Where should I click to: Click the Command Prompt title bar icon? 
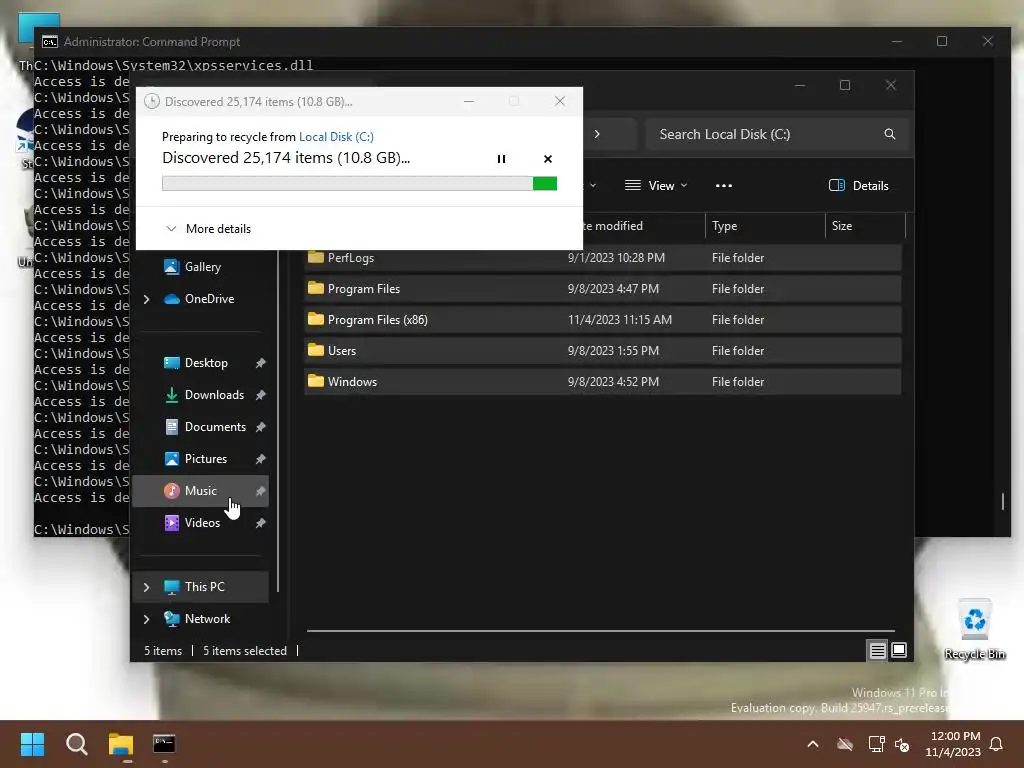coord(50,42)
